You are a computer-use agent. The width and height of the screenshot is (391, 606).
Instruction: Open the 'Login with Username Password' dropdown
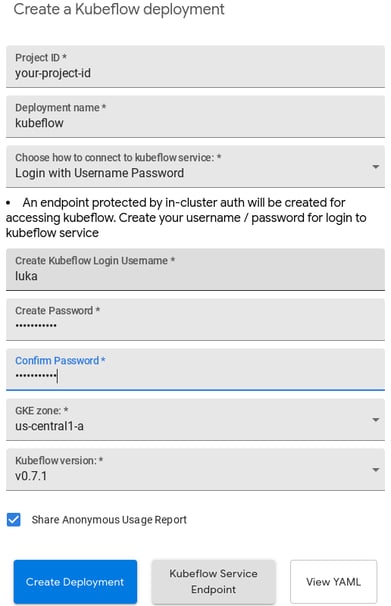196,167
